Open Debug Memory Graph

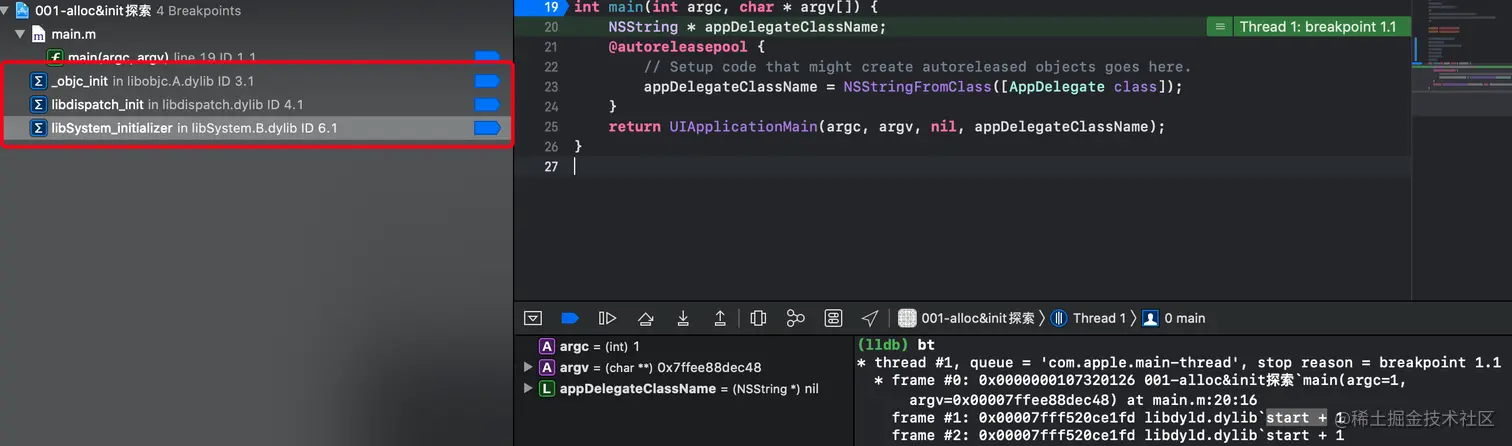click(x=795, y=318)
